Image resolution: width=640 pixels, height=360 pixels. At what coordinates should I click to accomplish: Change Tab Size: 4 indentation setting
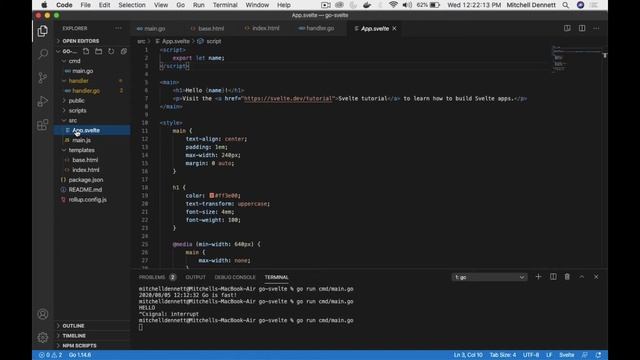pyautogui.click(x=502, y=355)
